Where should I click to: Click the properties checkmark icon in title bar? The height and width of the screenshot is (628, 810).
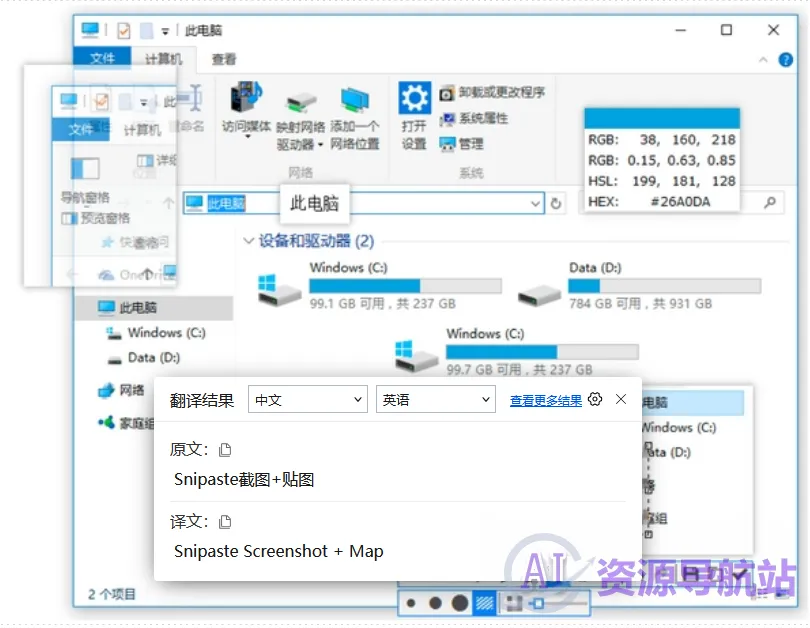[x=123, y=31]
